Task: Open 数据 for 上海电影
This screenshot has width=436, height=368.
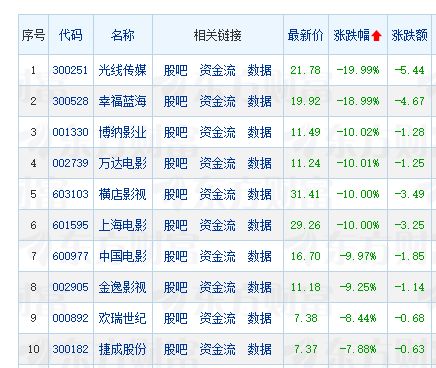Action: point(259,225)
